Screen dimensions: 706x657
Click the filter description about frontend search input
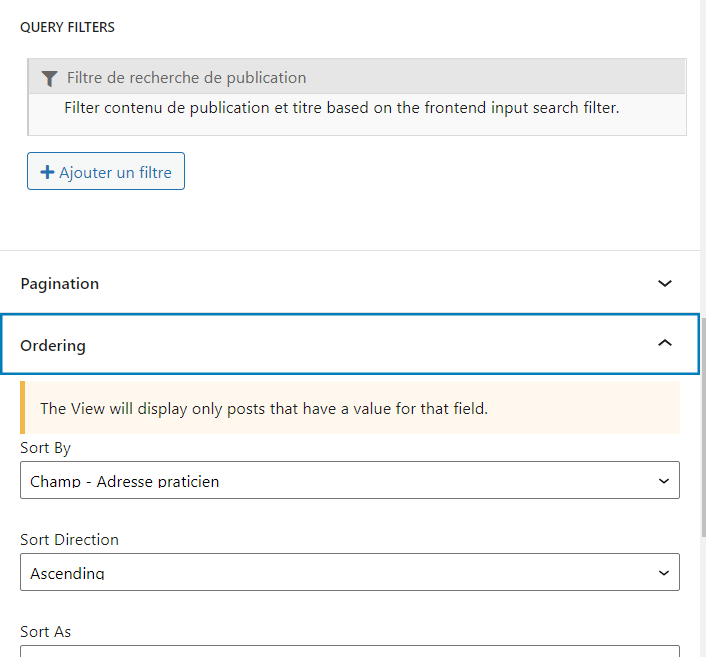341,108
